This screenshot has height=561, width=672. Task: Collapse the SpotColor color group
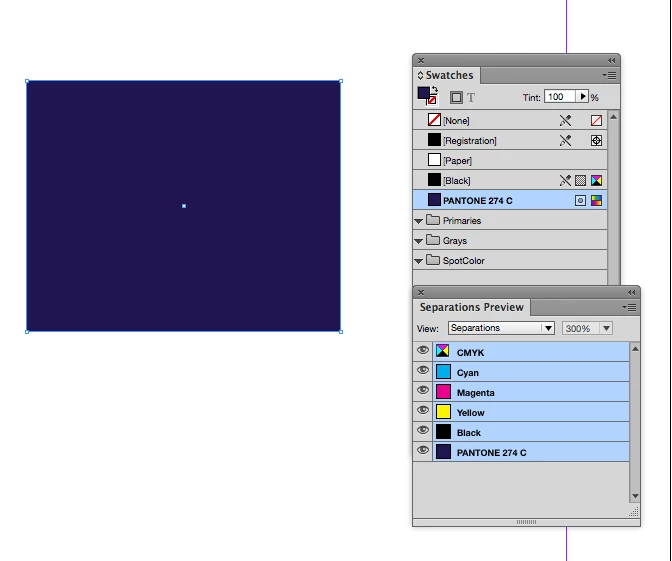[x=419, y=261]
